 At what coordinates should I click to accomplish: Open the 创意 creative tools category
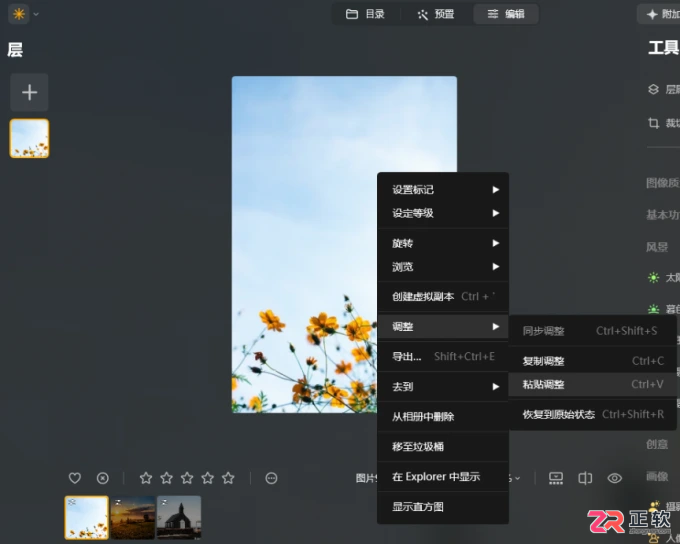(657, 444)
